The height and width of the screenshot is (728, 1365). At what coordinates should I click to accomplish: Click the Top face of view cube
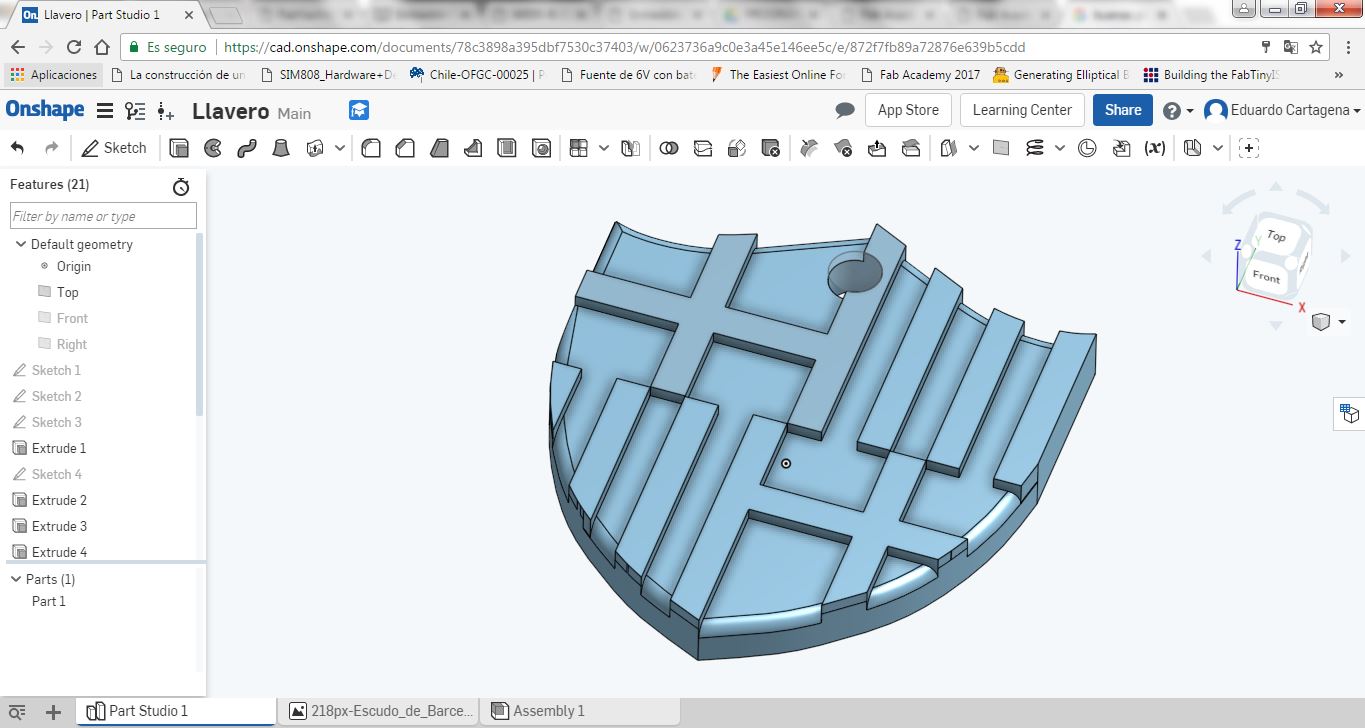coord(1277,237)
